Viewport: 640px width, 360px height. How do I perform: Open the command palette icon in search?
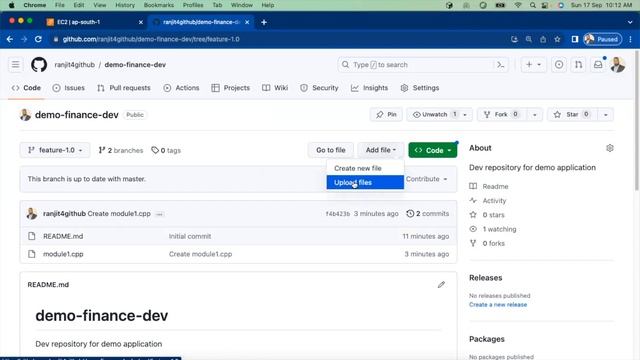(500, 64)
